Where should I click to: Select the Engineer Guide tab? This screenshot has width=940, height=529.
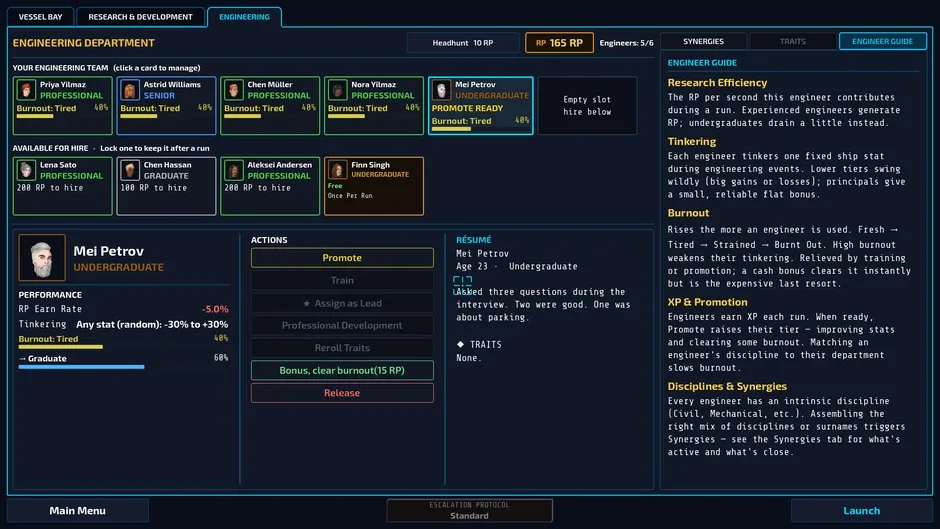click(x=882, y=41)
